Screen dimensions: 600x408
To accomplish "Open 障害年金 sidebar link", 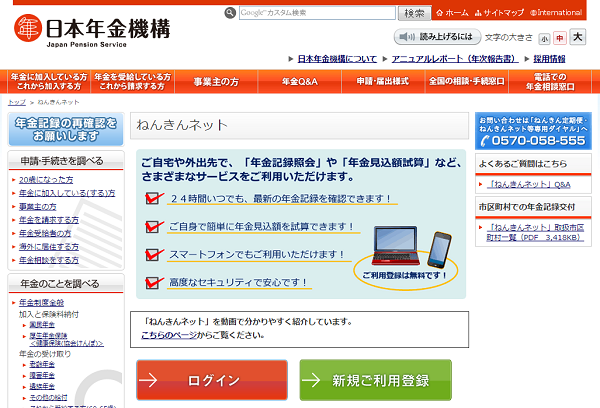I will click(42, 375).
